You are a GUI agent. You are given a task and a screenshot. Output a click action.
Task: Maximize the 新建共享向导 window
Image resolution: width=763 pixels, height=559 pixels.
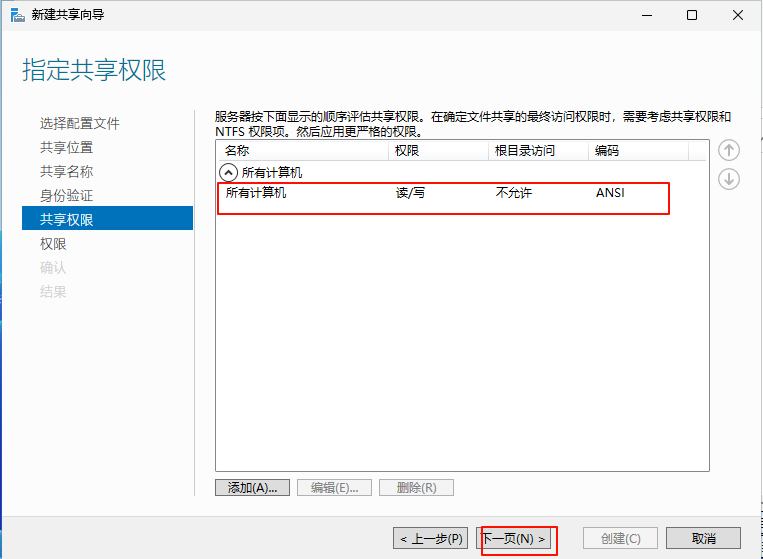692,15
